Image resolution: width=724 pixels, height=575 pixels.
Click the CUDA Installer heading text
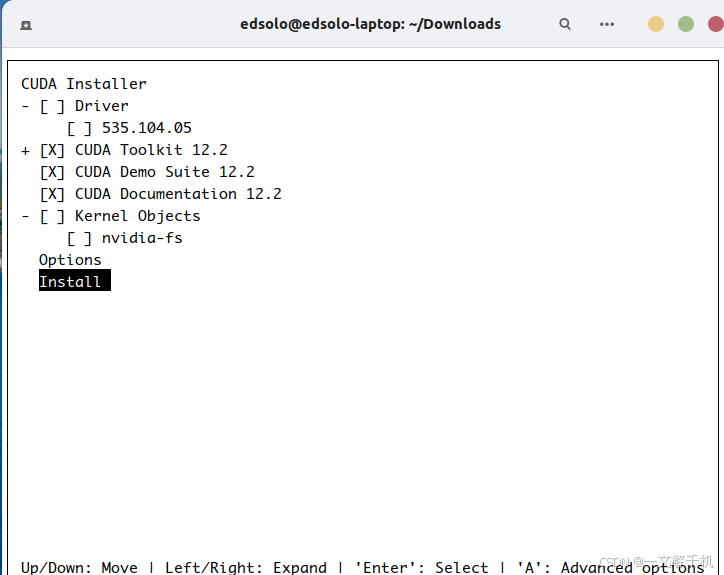click(84, 84)
